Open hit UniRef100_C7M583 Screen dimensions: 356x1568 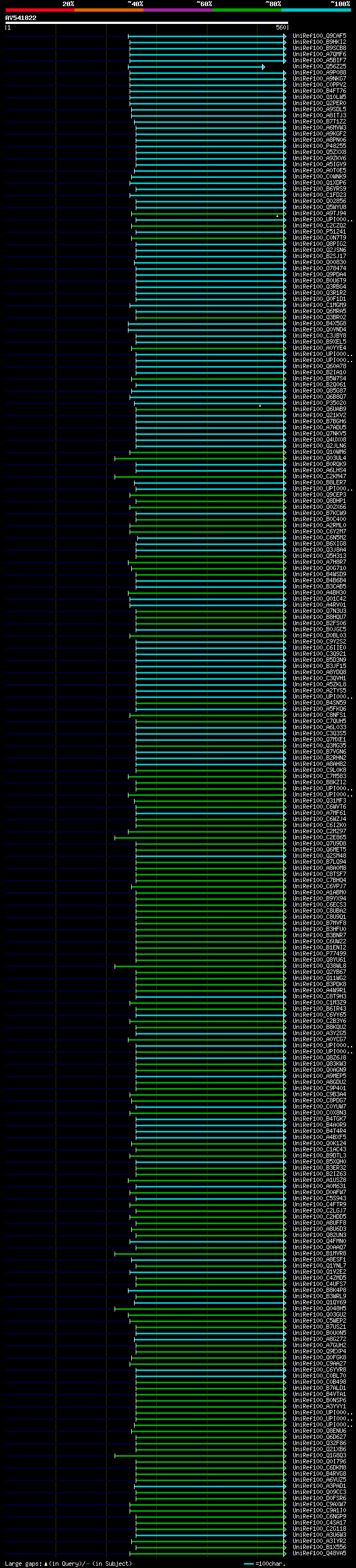click(x=319, y=775)
